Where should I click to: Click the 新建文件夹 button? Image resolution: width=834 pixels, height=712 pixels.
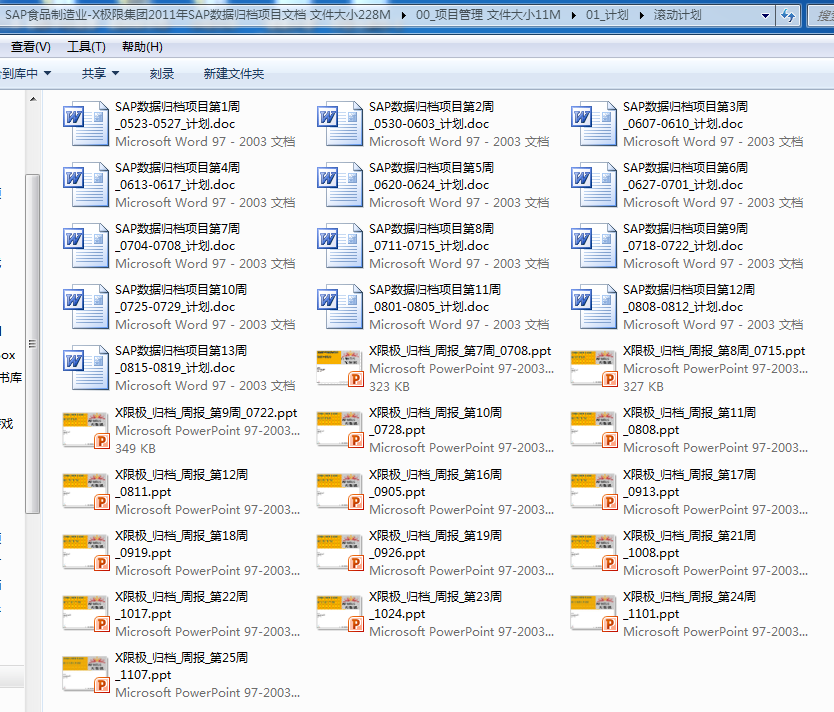(x=233, y=73)
